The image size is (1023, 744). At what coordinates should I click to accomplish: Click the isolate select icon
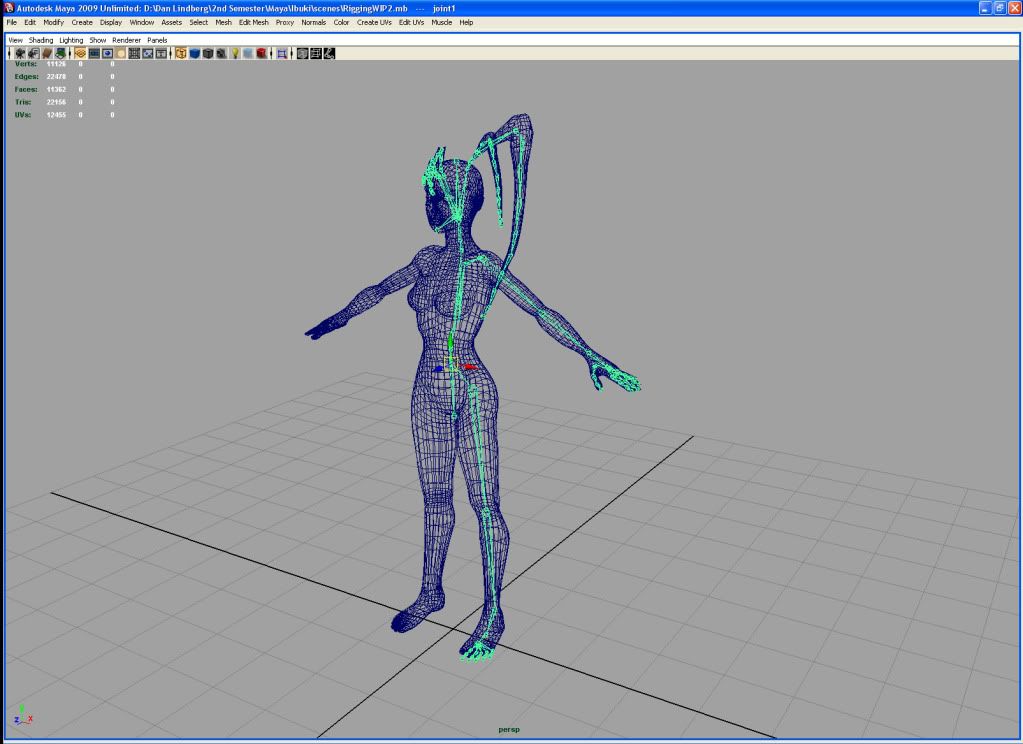tap(282, 54)
